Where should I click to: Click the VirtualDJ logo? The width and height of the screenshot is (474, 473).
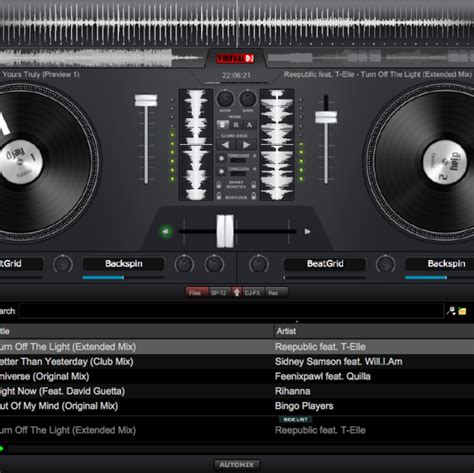(x=236, y=59)
